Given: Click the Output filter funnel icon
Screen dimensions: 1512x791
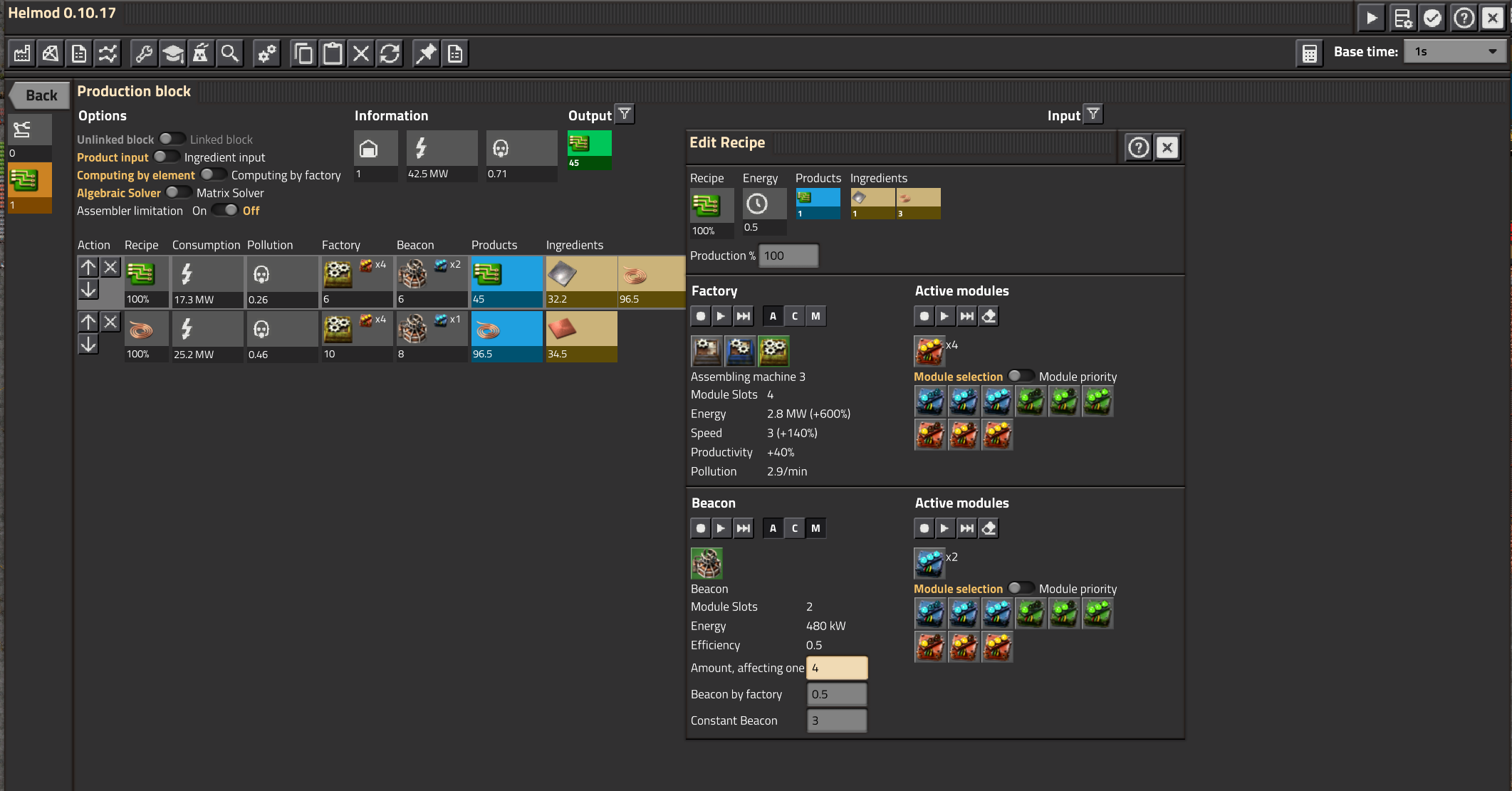Looking at the screenshot, I should tap(625, 114).
